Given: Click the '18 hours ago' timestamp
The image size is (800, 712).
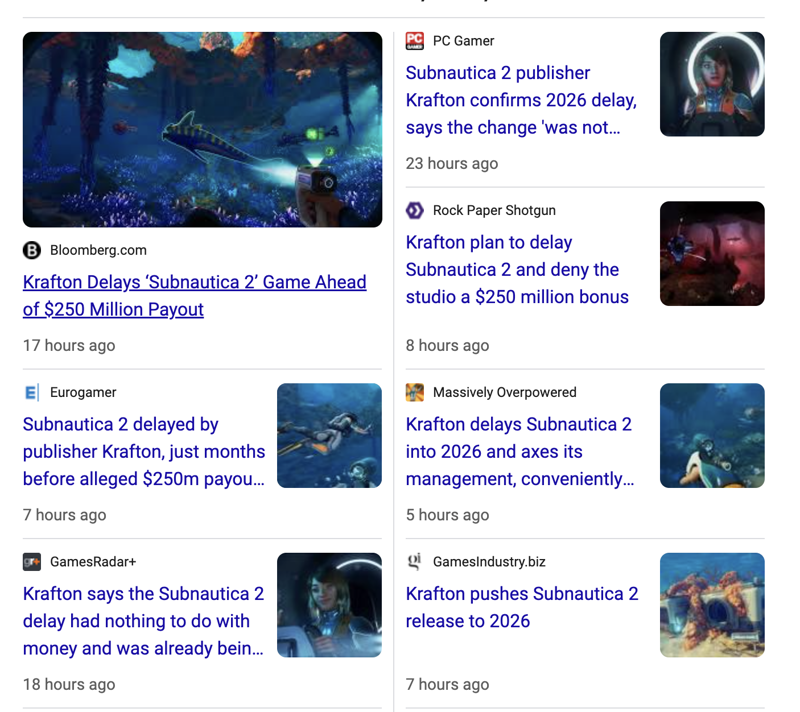Looking at the screenshot, I should (x=69, y=684).
